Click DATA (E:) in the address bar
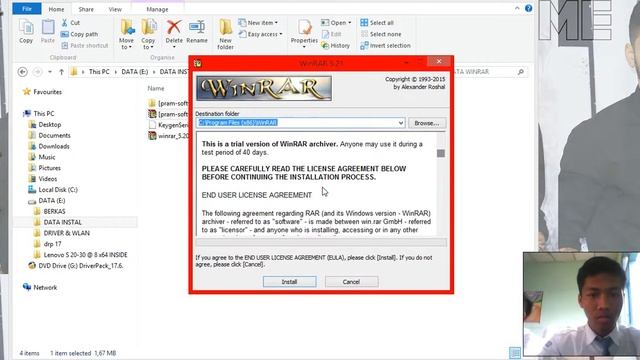 (x=135, y=72)
